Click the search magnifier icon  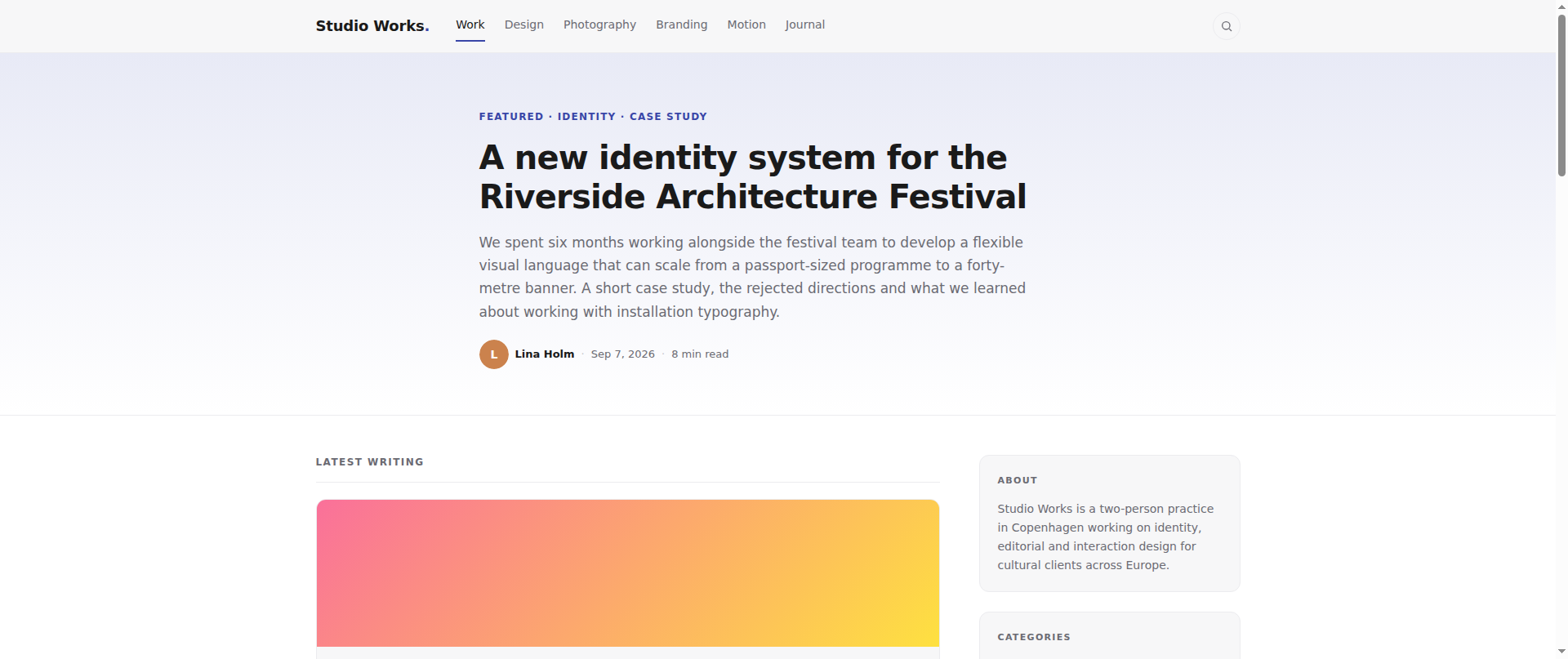1226,26
